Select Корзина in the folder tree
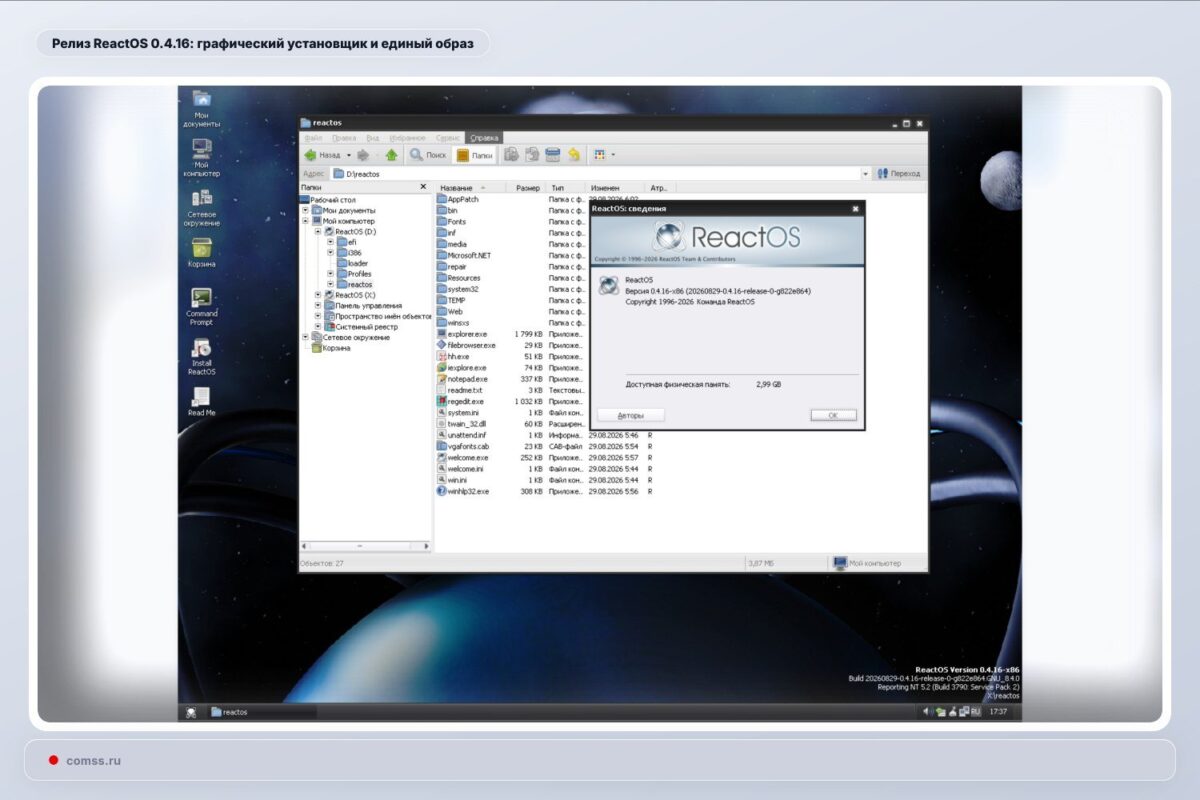 pyautogui.click(x=330, y=348)
